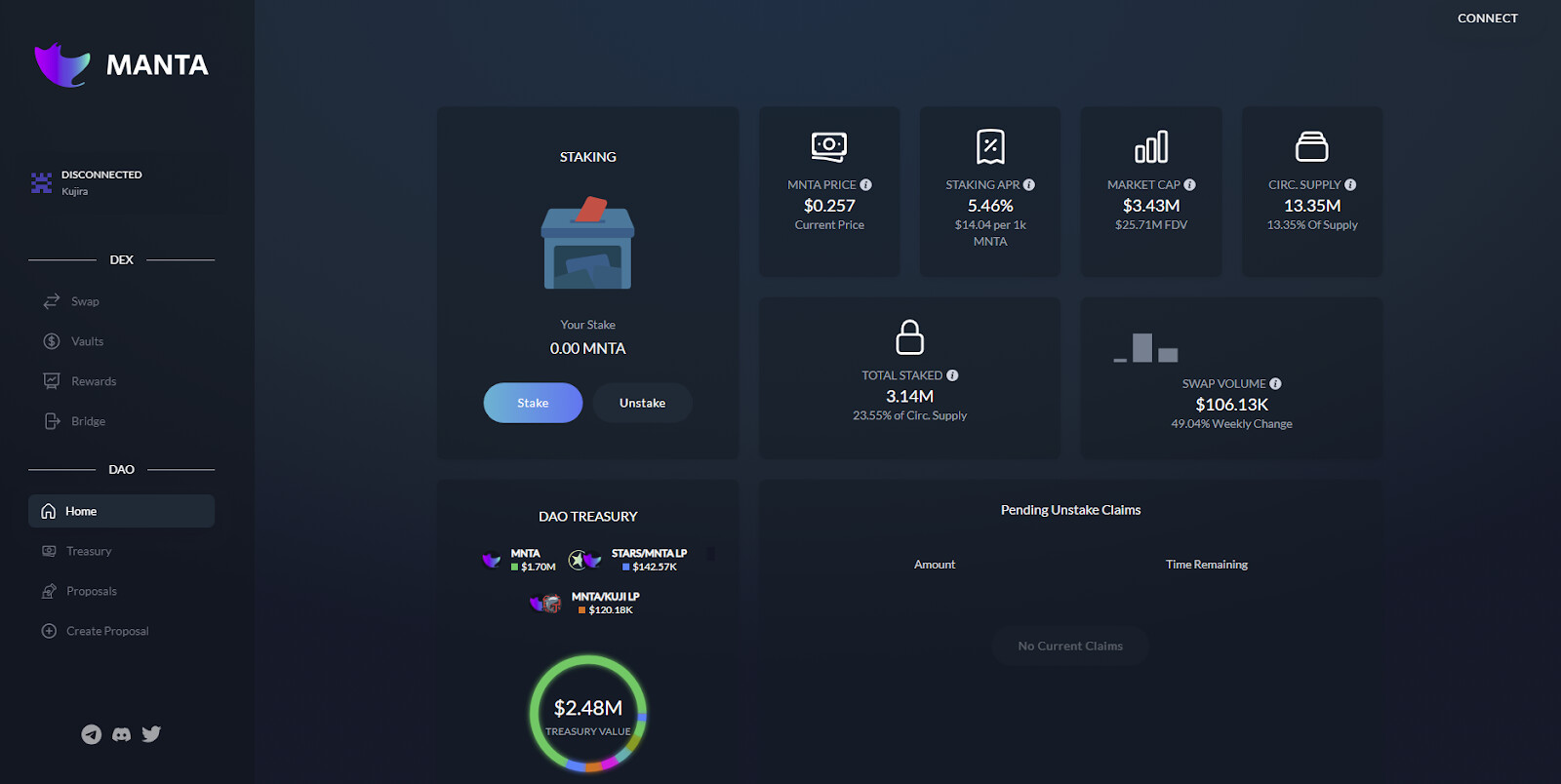
Task: Click the Circ. Supply info icon
Action: pos(1350,185)
